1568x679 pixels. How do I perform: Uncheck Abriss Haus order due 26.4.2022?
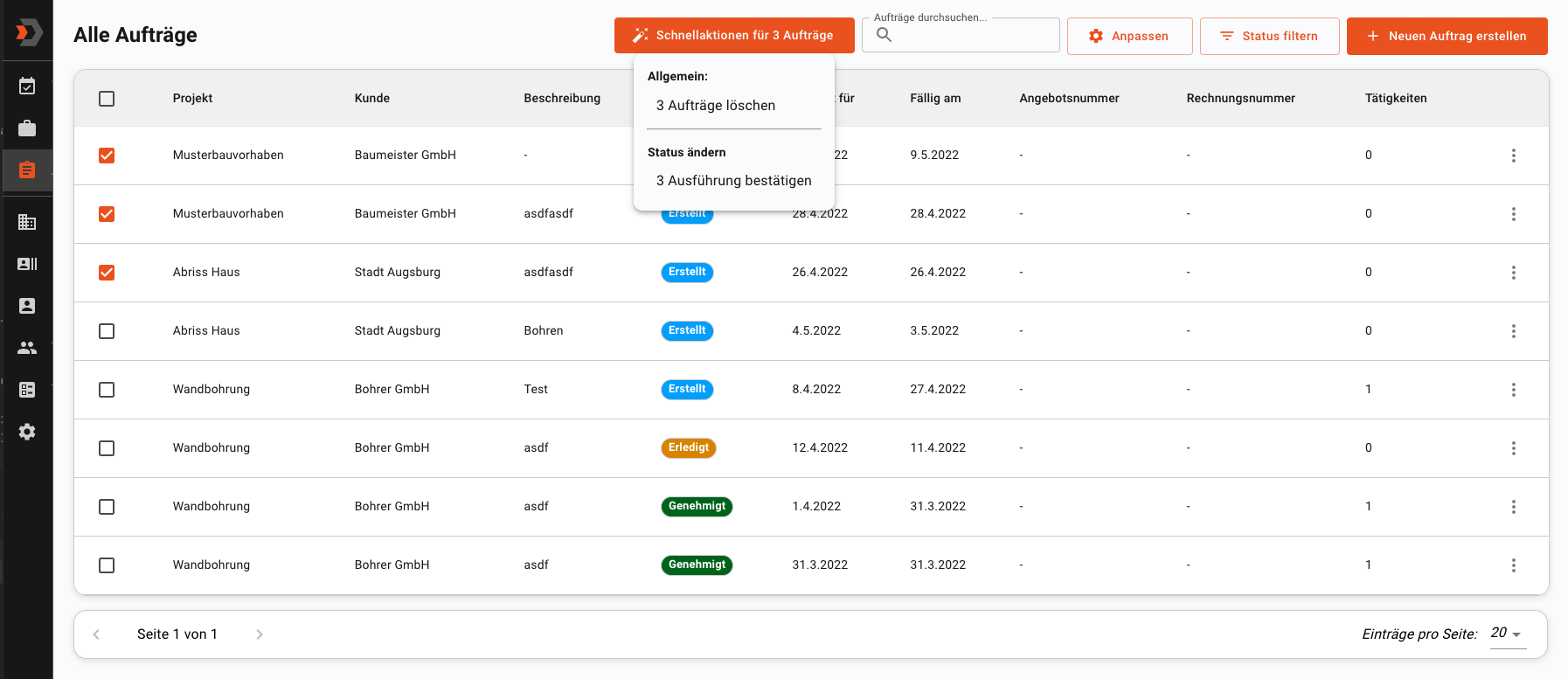107,273
